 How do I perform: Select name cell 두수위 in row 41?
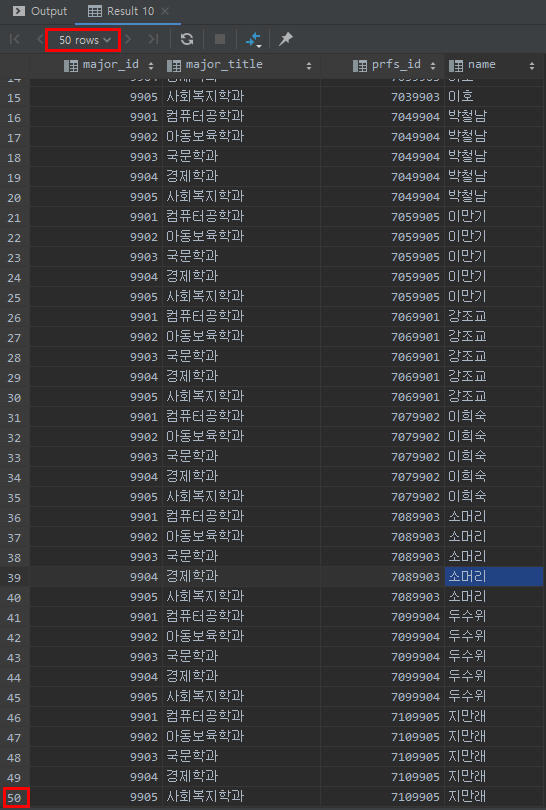[494, 616]
